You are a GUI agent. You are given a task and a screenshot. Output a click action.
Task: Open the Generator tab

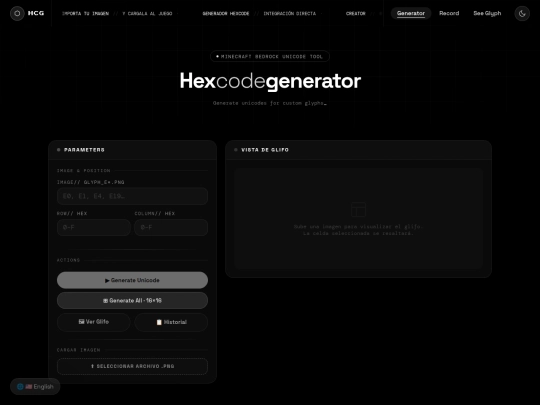[x=411, y=13]
